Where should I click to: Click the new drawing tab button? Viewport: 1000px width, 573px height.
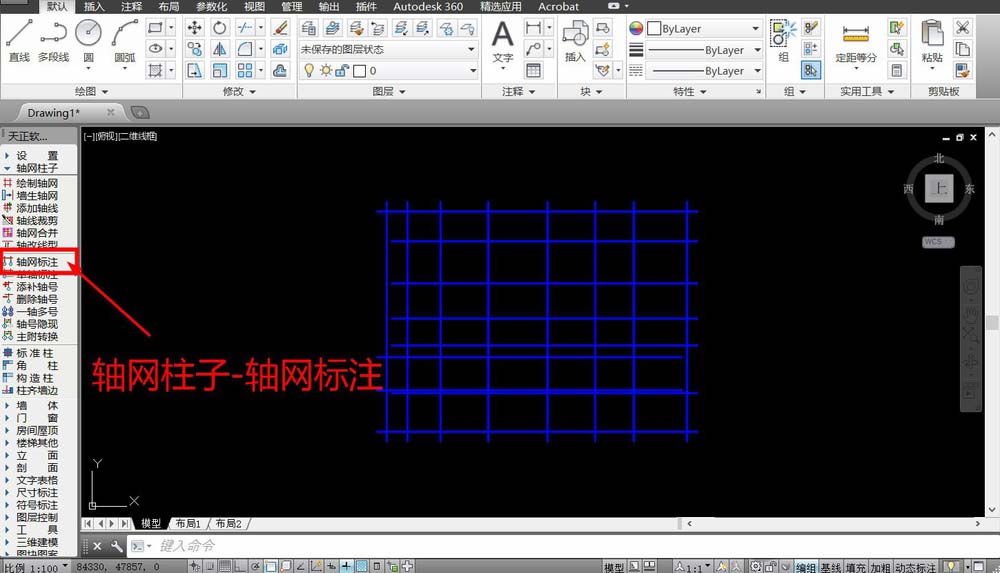tap(140, 113)
